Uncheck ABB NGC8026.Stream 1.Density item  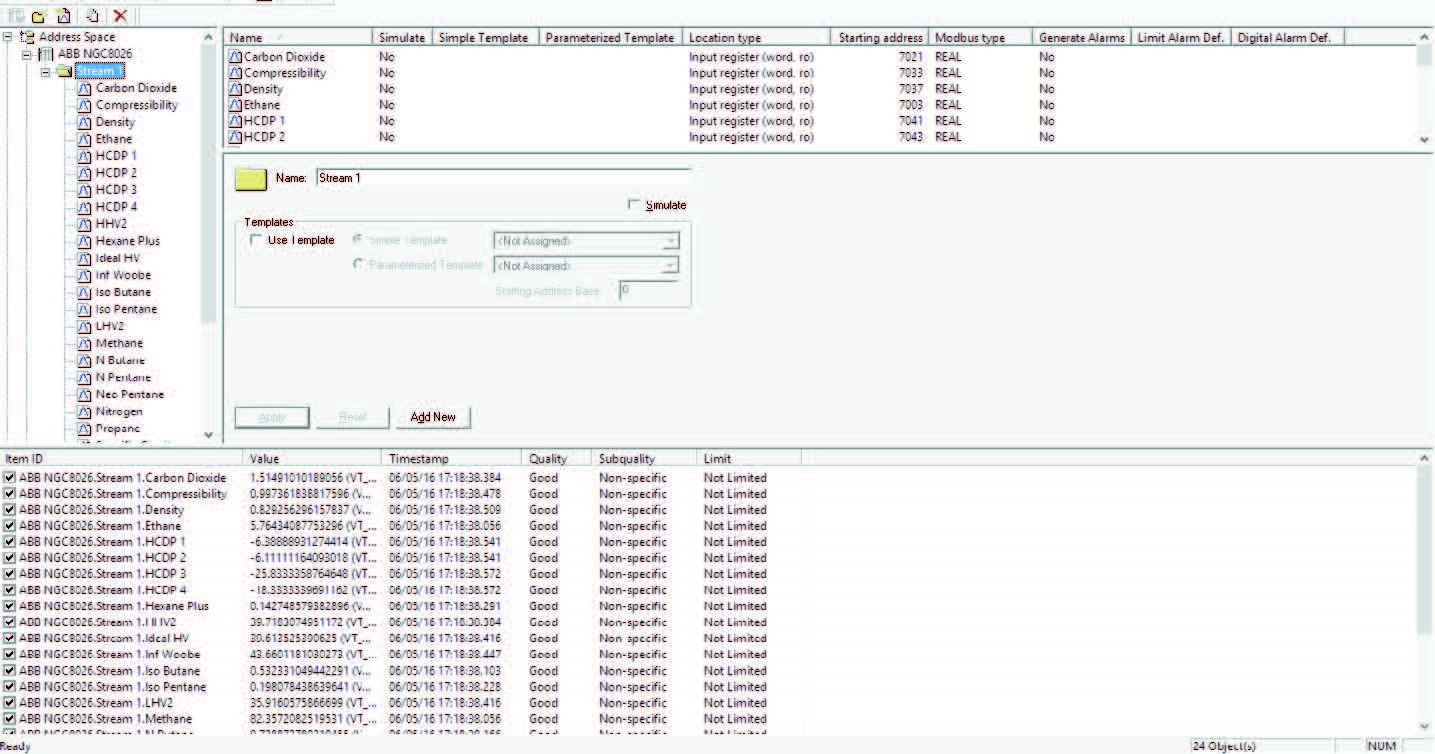pyautogui.click(x=8, y=510)
